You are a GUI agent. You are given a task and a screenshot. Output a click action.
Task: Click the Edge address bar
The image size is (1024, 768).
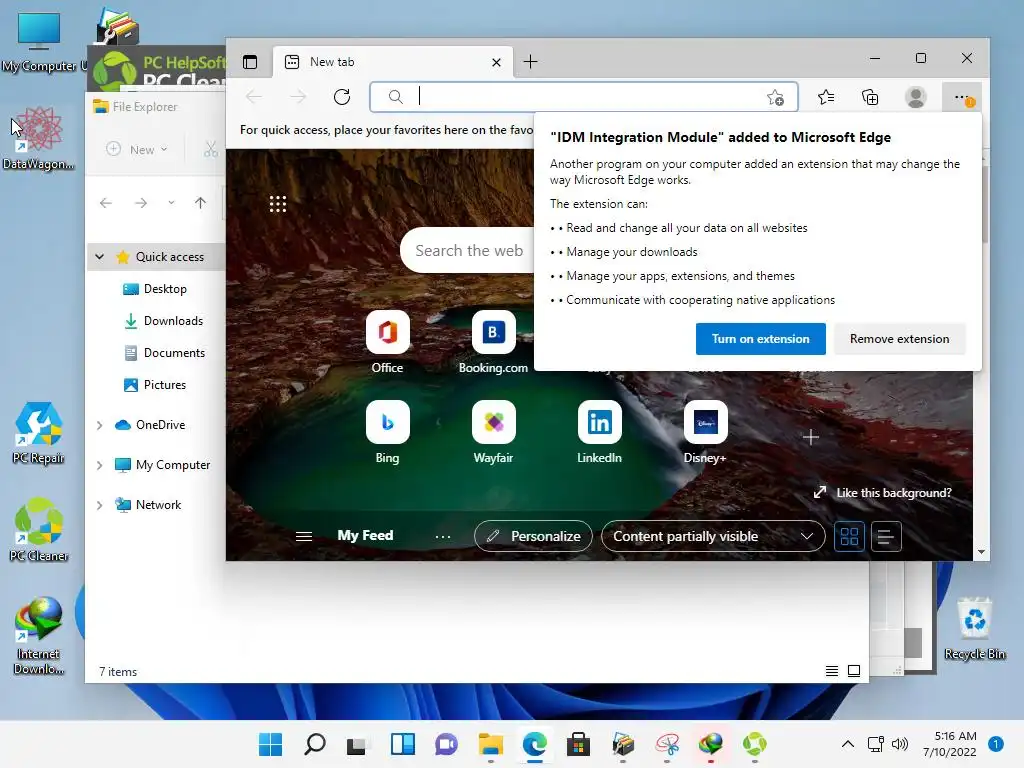click(583, 97)
